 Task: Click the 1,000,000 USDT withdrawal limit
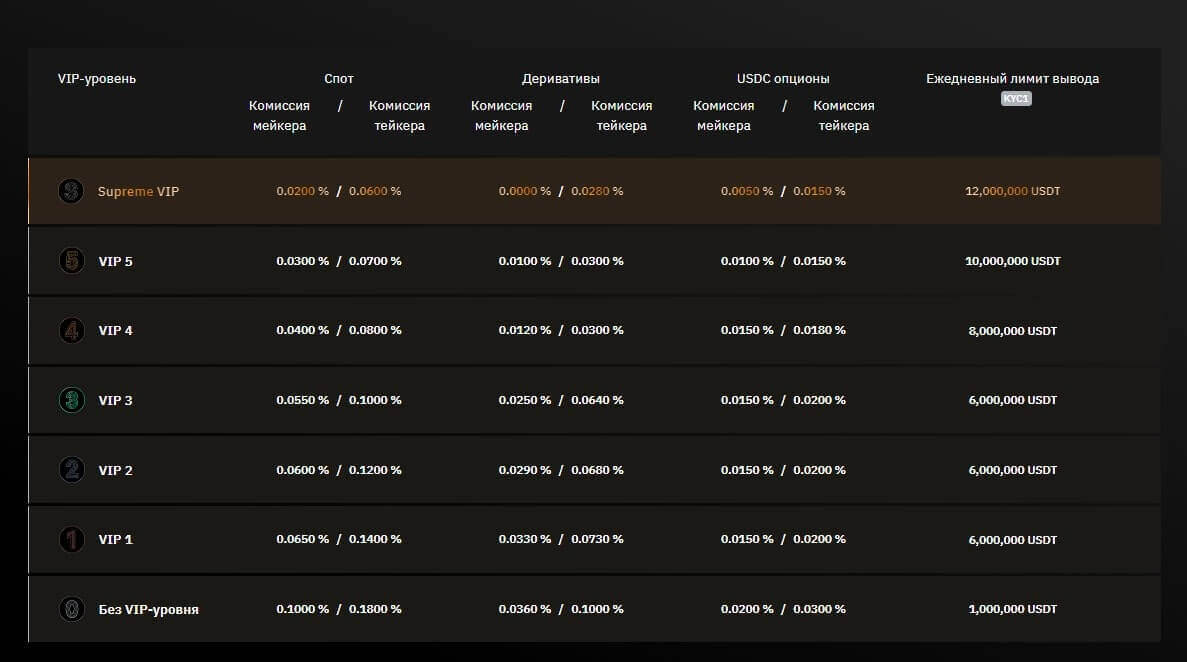point(1012,609)
